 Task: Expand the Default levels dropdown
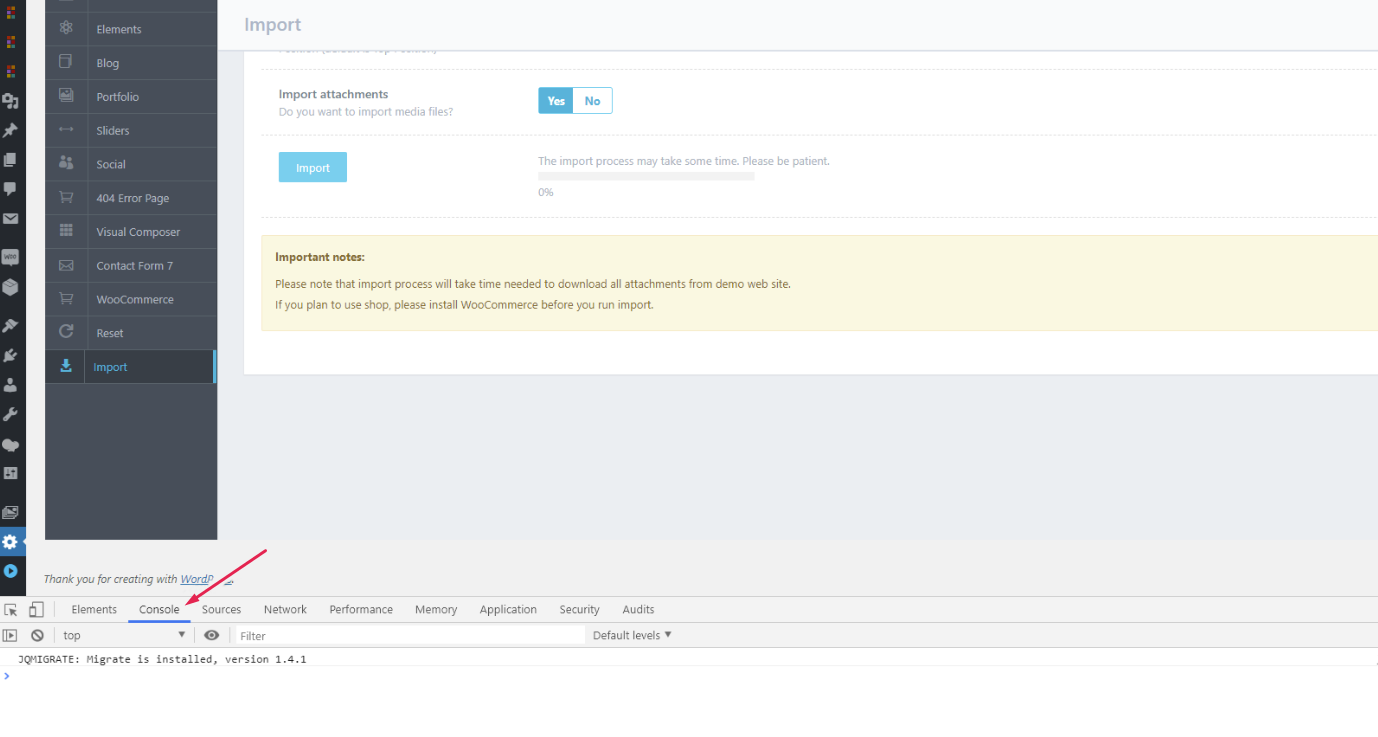(x=632, y=635)
